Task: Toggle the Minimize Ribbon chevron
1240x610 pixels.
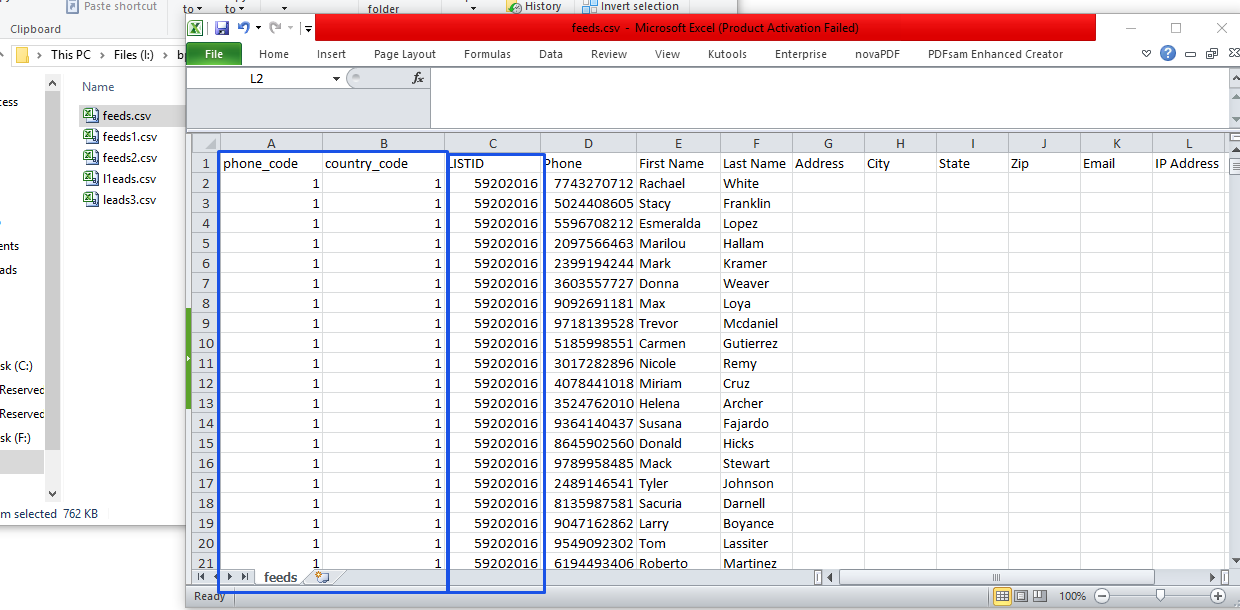Action: click(1145, 53)
